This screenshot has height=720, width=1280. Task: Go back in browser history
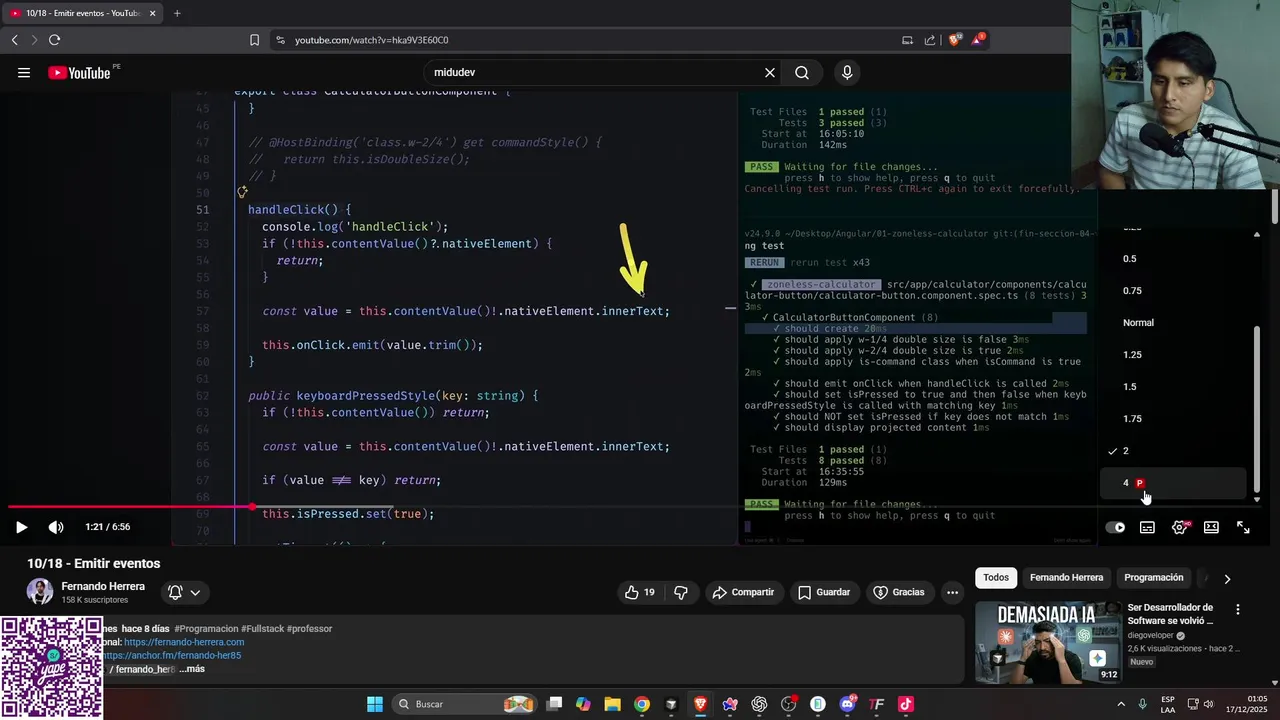14,40
